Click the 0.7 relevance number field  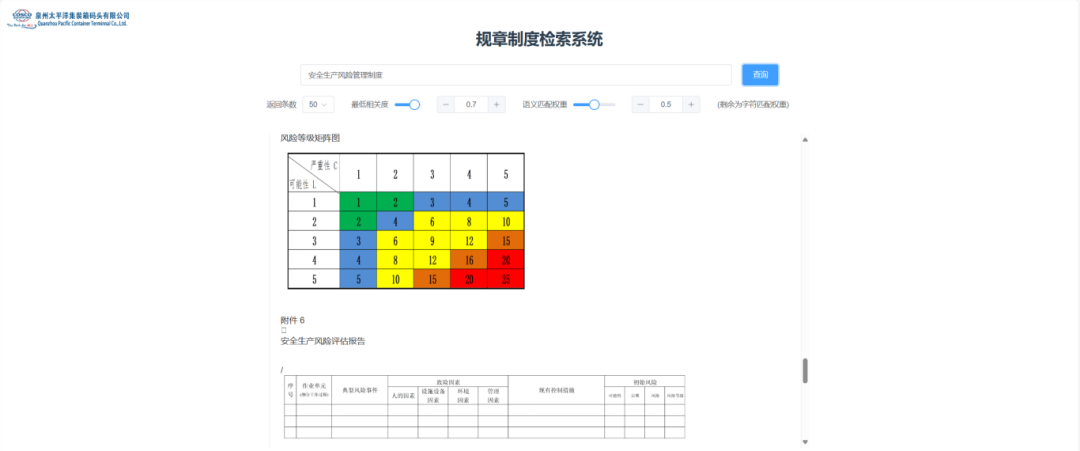471,105
